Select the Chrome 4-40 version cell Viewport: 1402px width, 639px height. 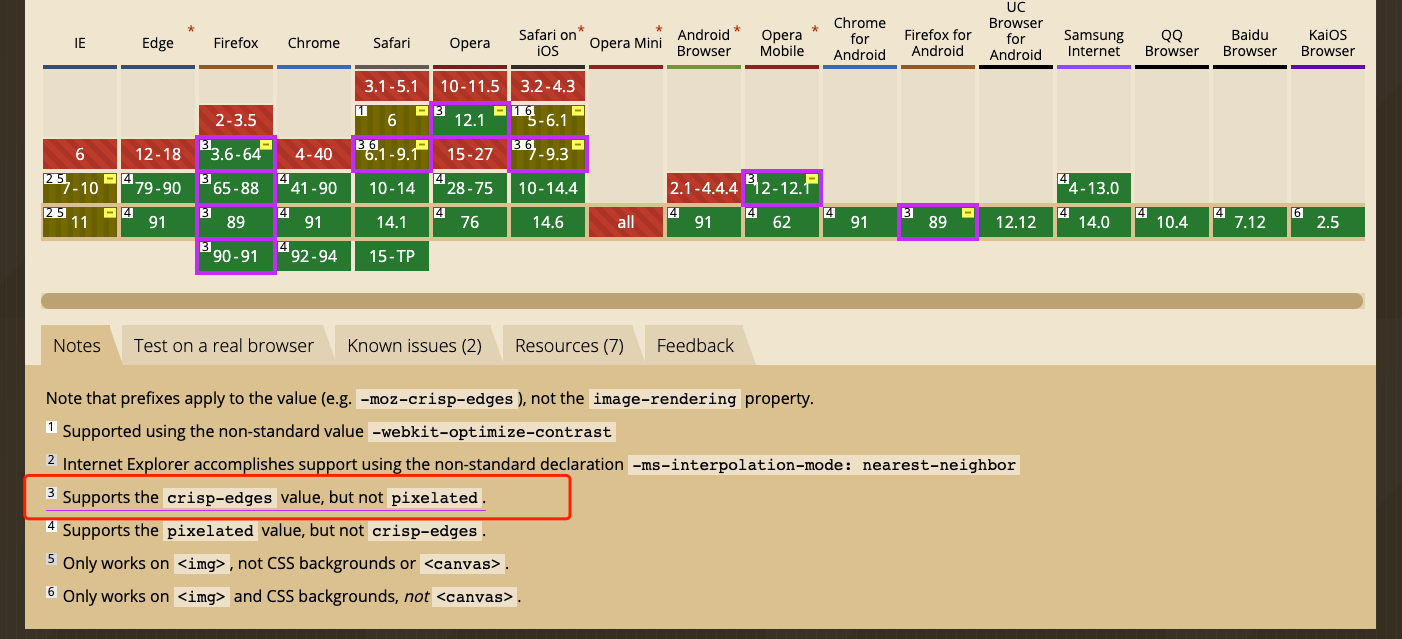(314, 154)
